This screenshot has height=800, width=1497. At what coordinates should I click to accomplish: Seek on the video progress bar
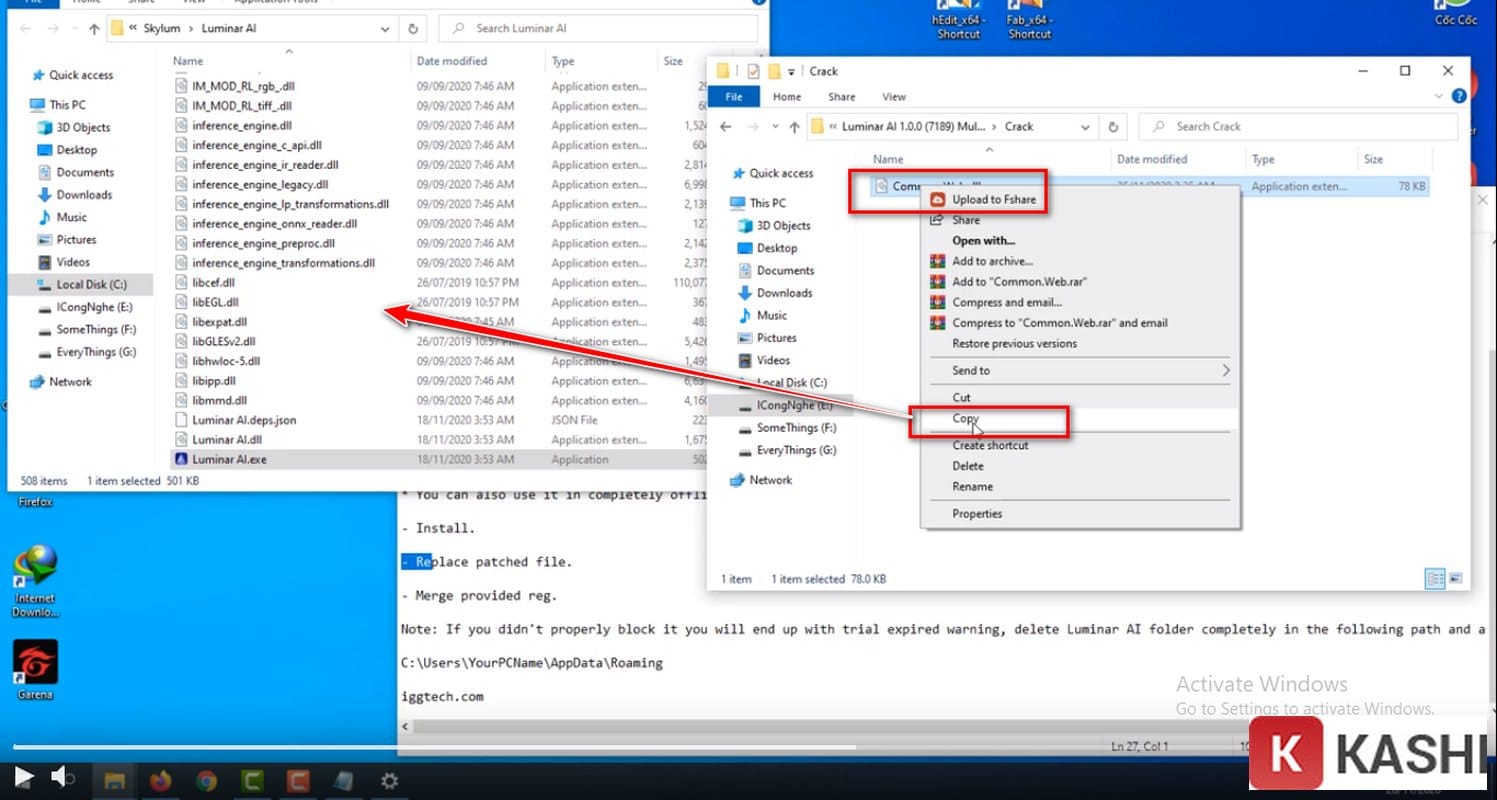pos(748,747)
